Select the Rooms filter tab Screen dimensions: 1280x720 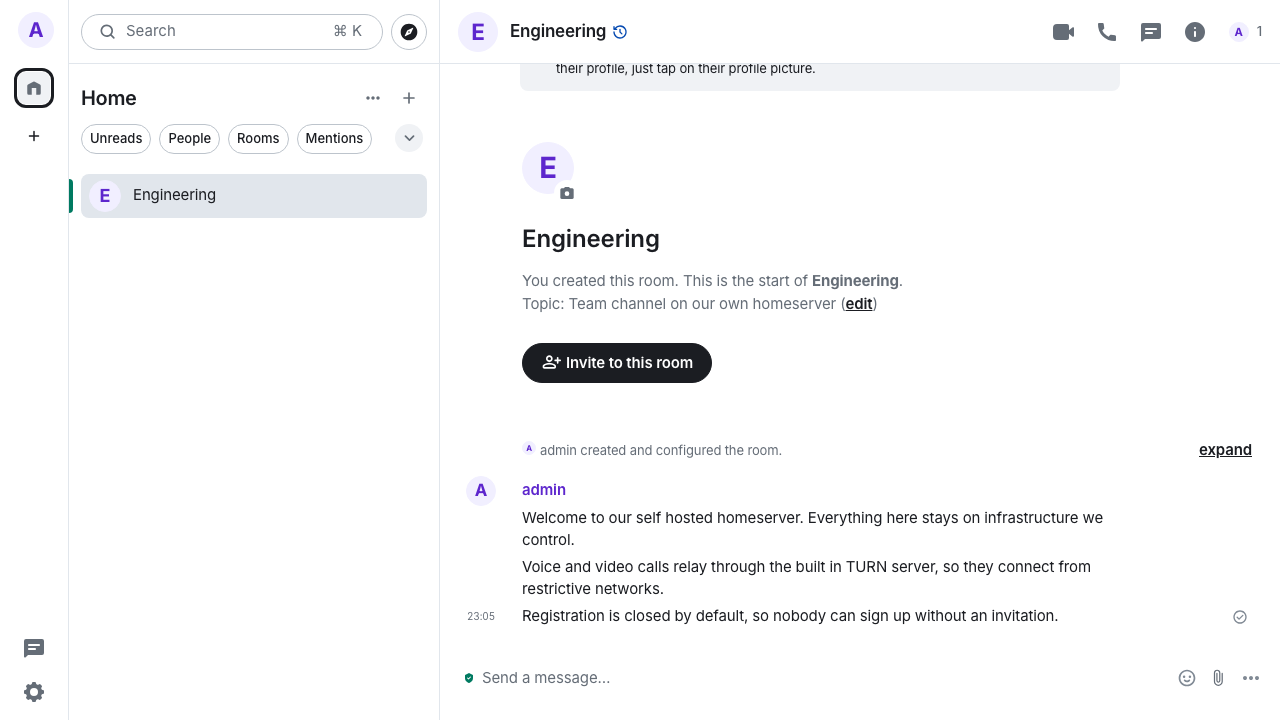[258, 139]
